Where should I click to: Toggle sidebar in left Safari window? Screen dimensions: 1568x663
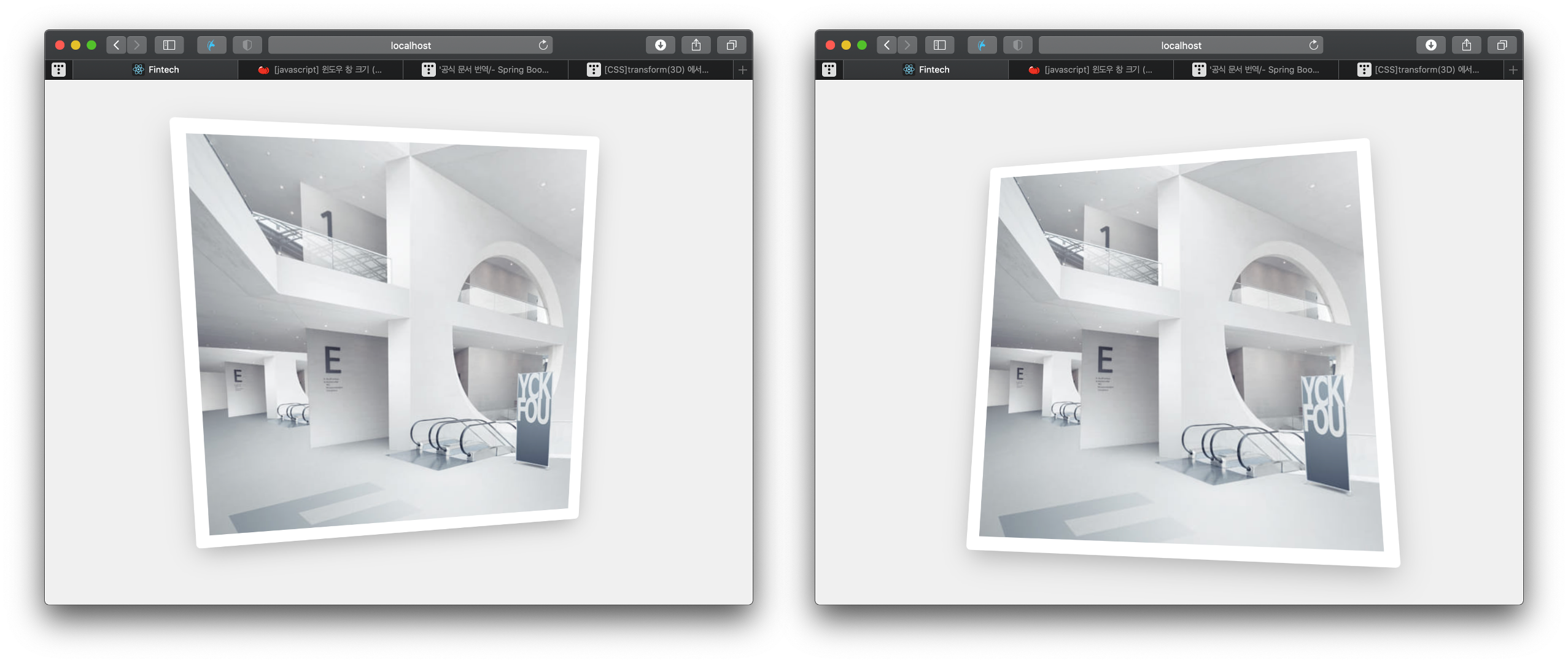[x=169, y=45]
